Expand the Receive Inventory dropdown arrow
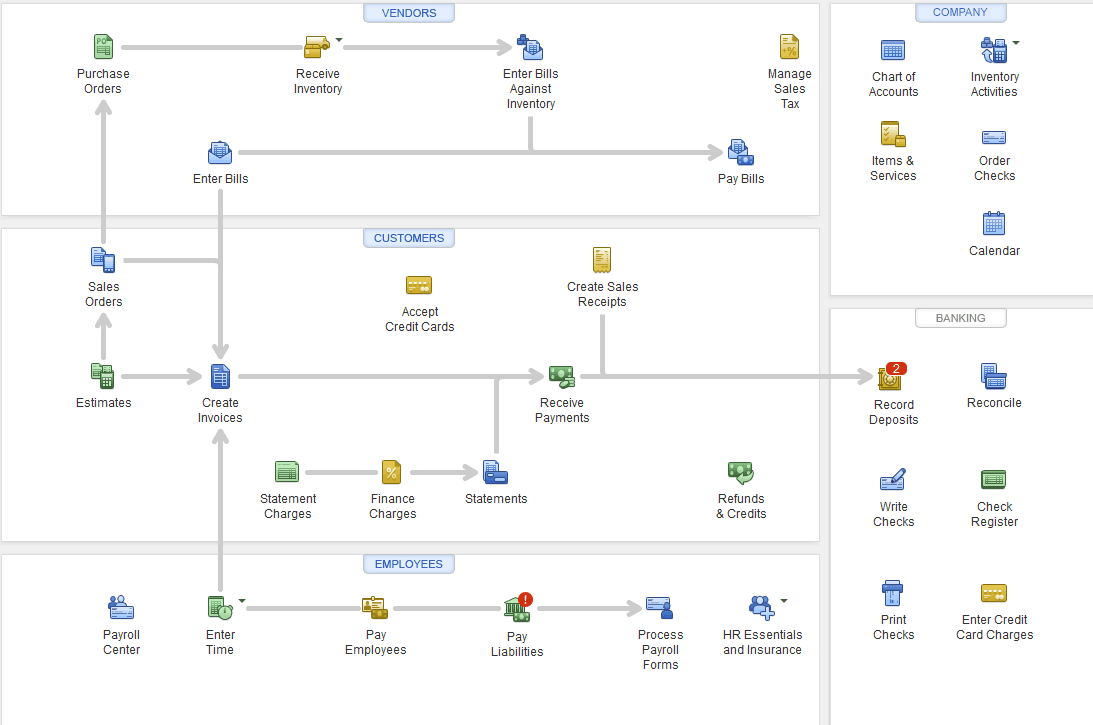 click(339, 41)
